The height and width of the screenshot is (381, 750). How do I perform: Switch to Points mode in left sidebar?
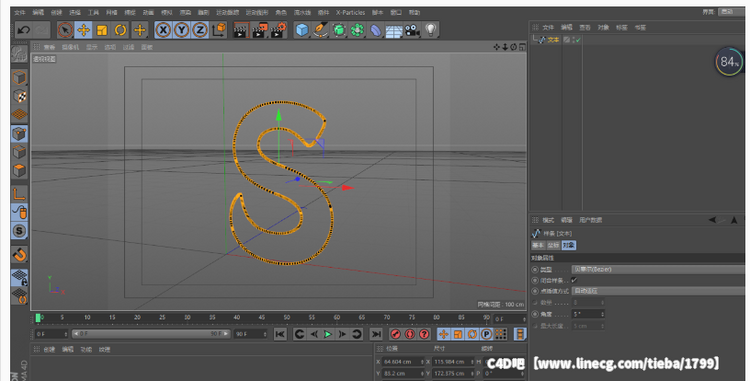point(19,133)
